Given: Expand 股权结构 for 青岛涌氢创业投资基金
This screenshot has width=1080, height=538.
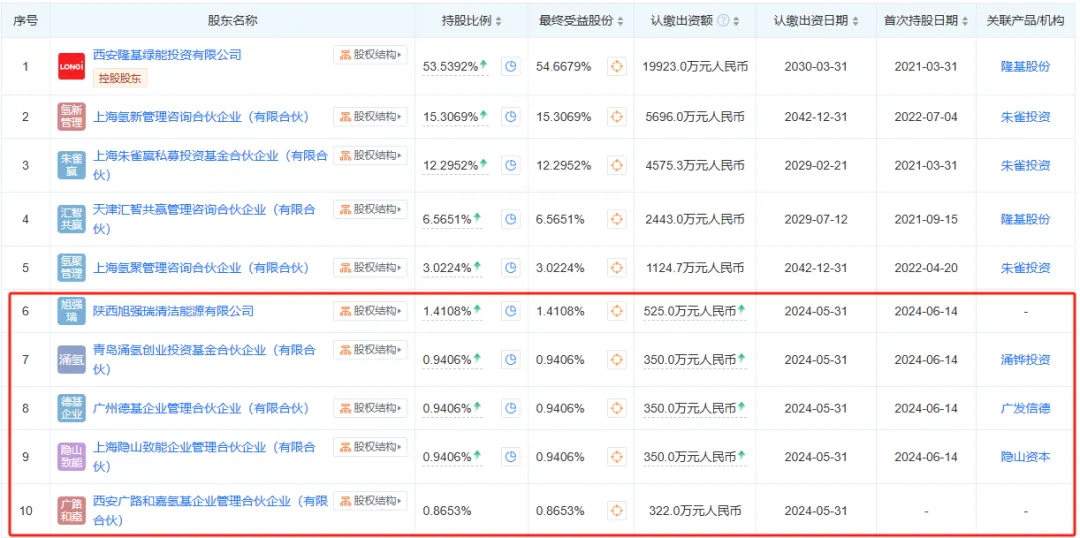Looking at the screenshot, I should (x=370, y=349).
